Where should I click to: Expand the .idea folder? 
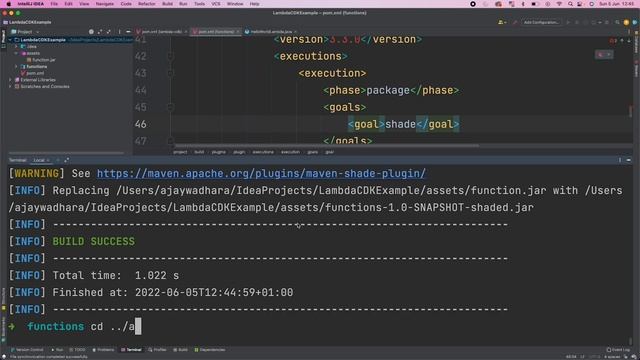click(16, 47)
